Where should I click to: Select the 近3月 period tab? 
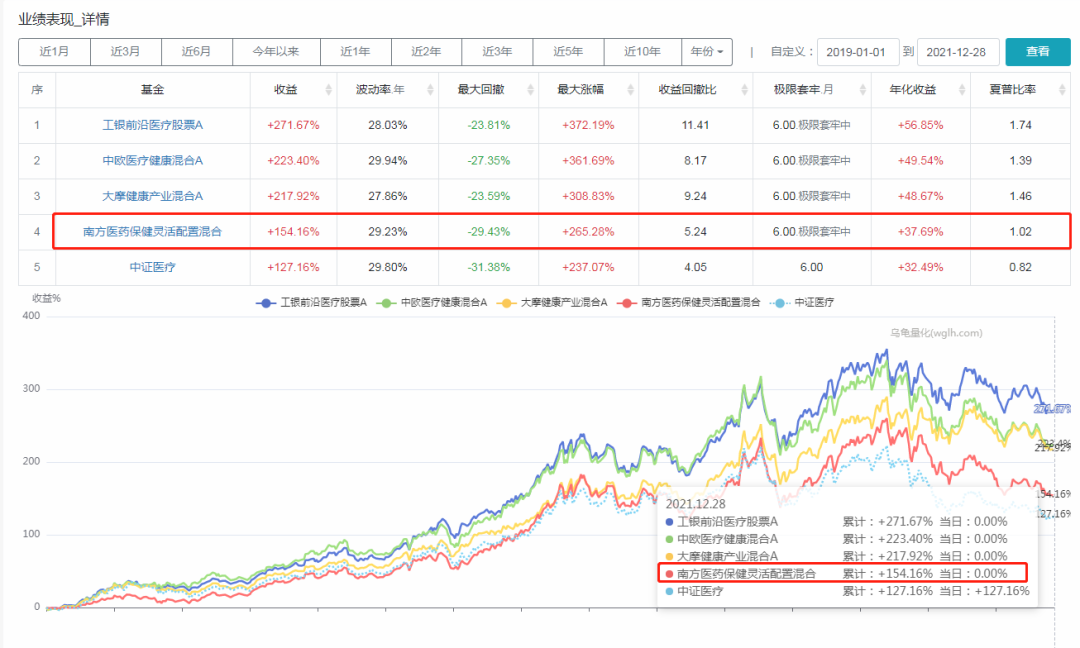click(x=125, y=52)
